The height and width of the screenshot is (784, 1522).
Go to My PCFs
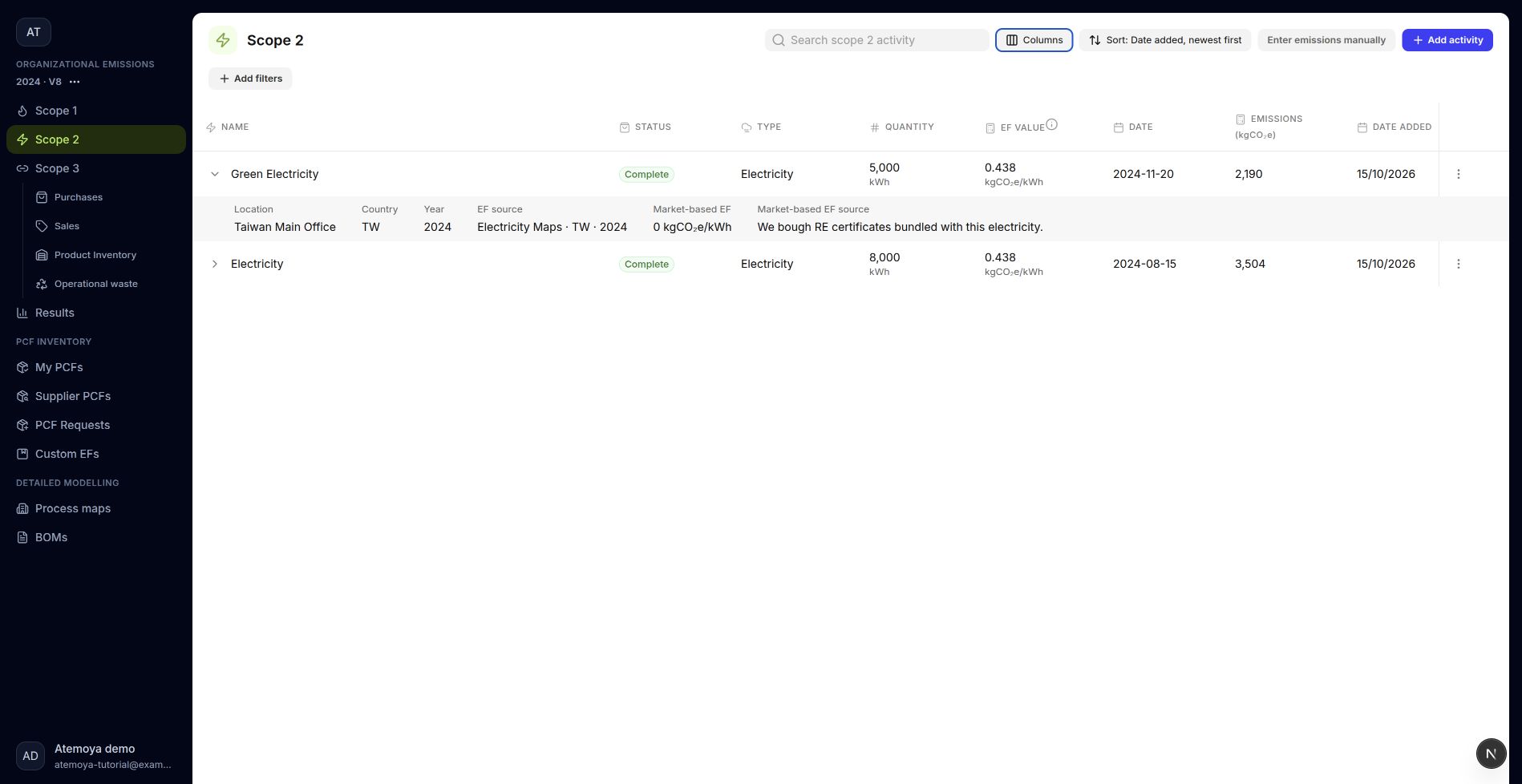[96, 367]
